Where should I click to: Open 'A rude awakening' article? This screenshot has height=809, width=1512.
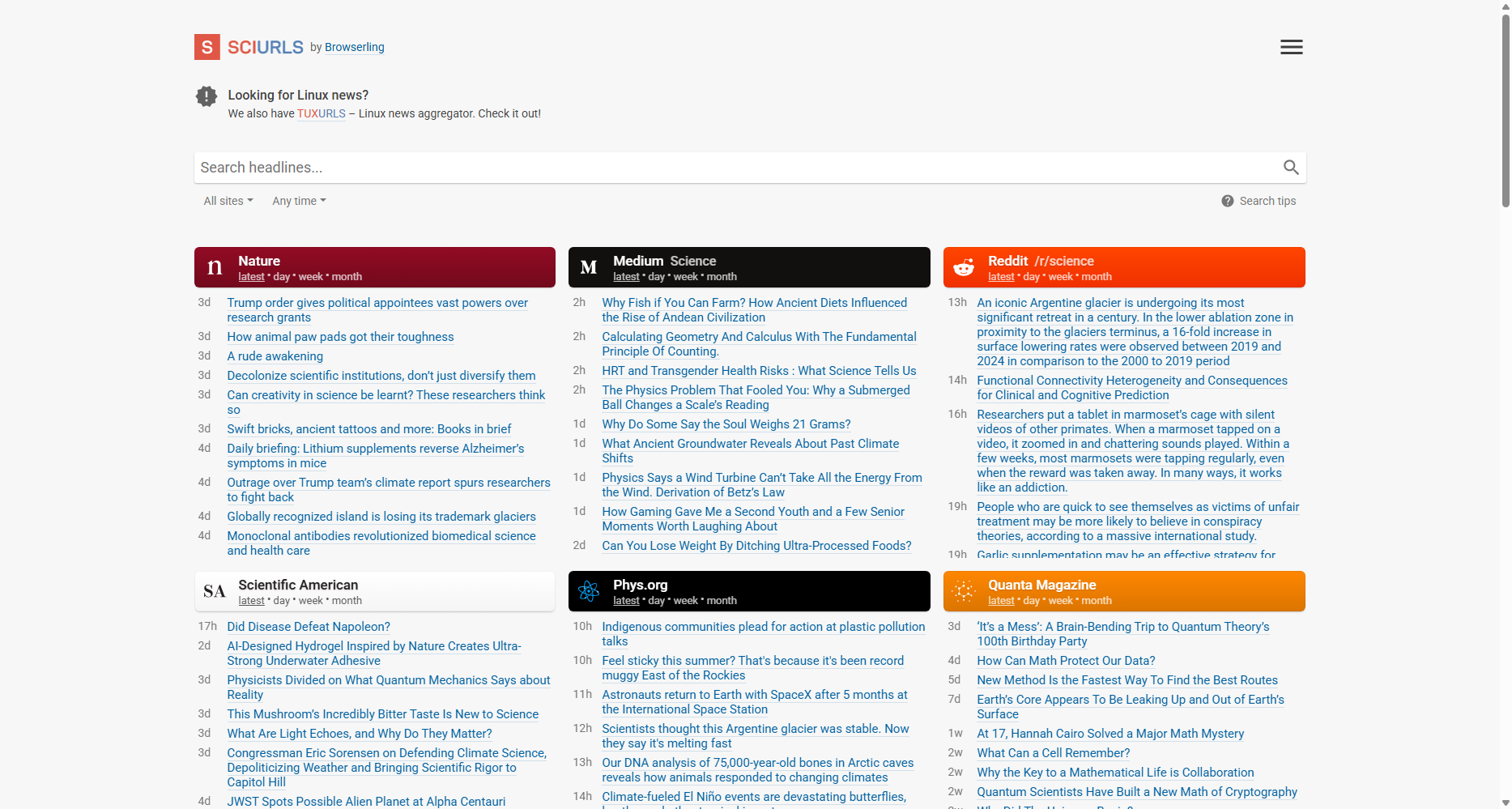pos(275,356)
